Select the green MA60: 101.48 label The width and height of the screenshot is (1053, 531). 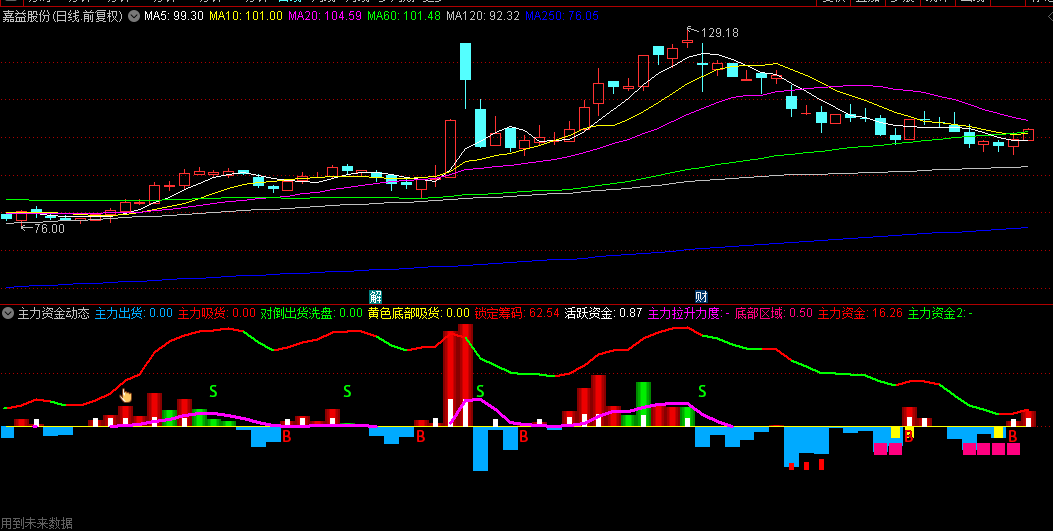click(x=404, y=15)
